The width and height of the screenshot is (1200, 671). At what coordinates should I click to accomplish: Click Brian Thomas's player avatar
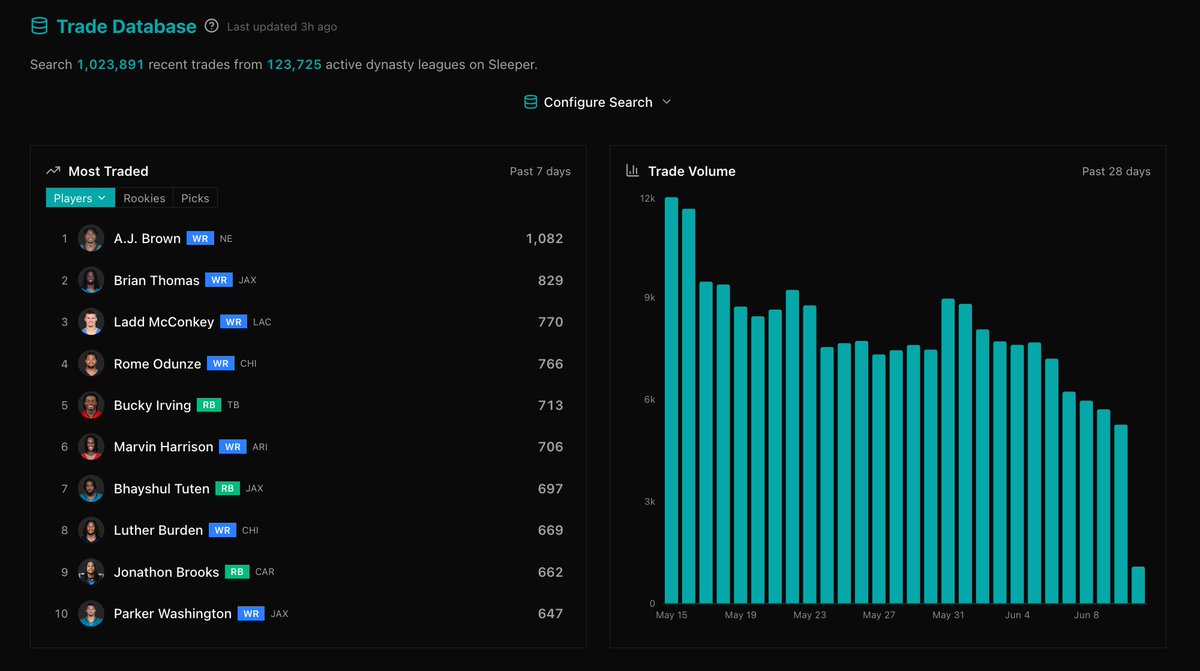(91, 280)
